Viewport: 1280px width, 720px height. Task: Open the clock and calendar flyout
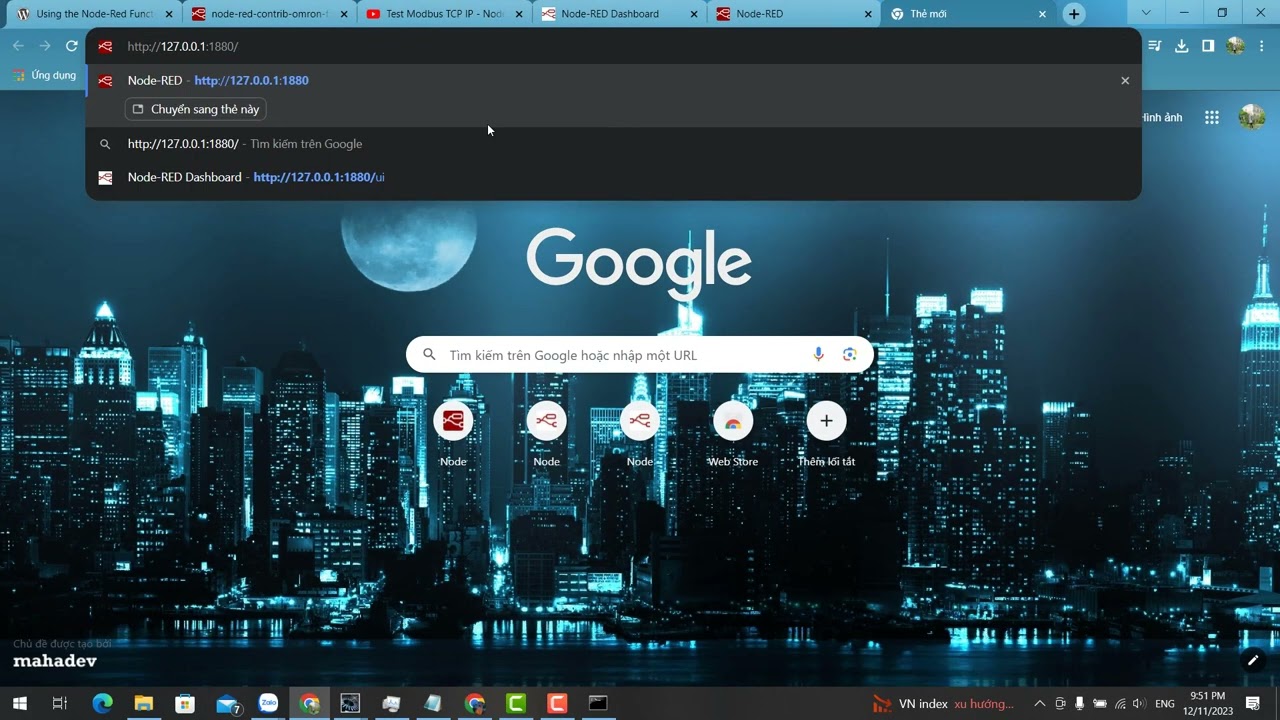point(1207,703)
